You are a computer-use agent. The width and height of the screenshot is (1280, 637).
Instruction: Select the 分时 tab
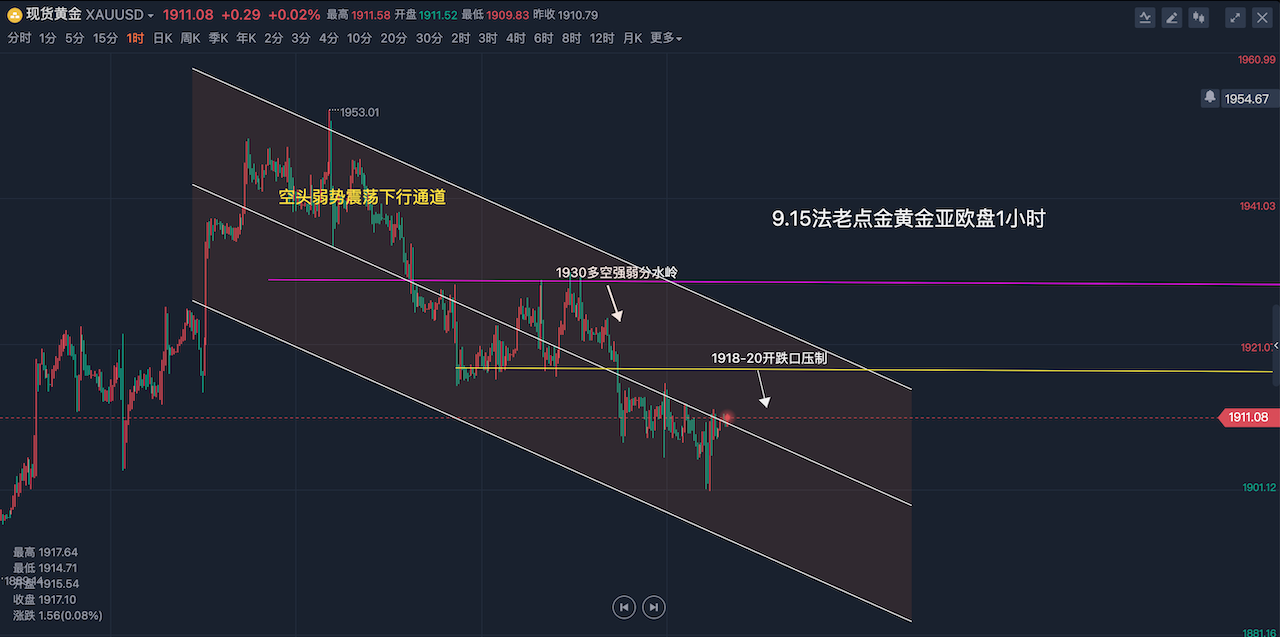point(19,38)
